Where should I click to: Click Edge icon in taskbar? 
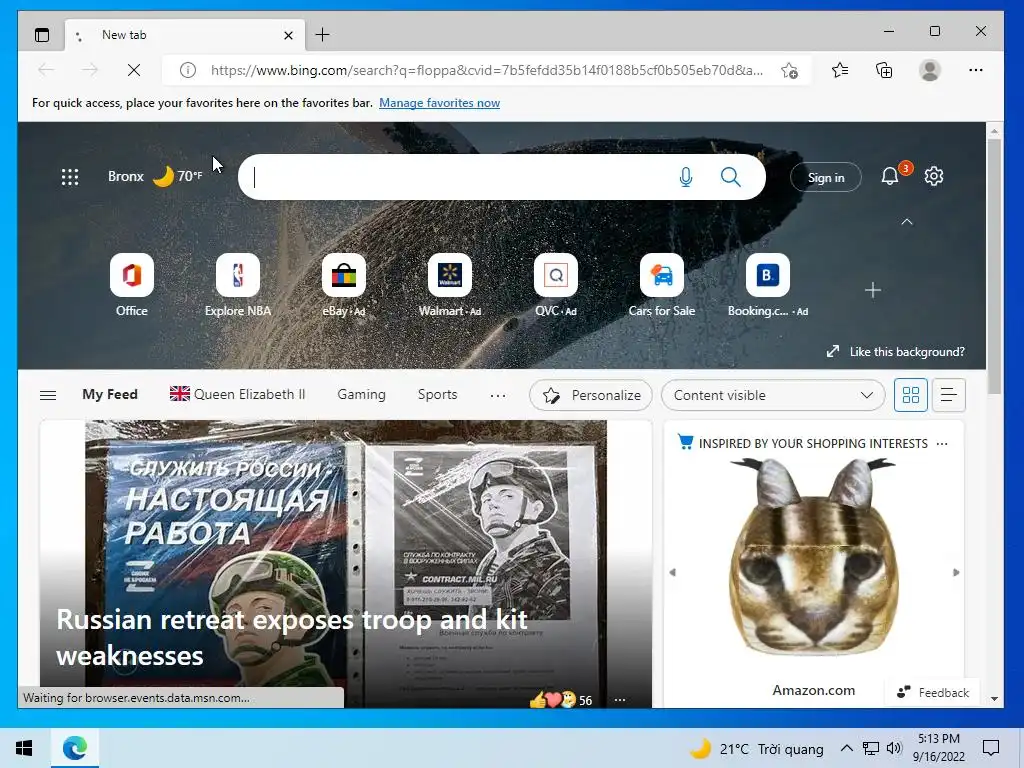(74, 748)
